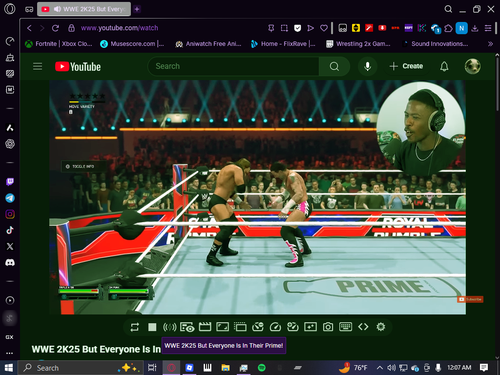
Task: Click the www.youtube.com/watch address bar
Action: pyautogui.click(x=119, y=28)
